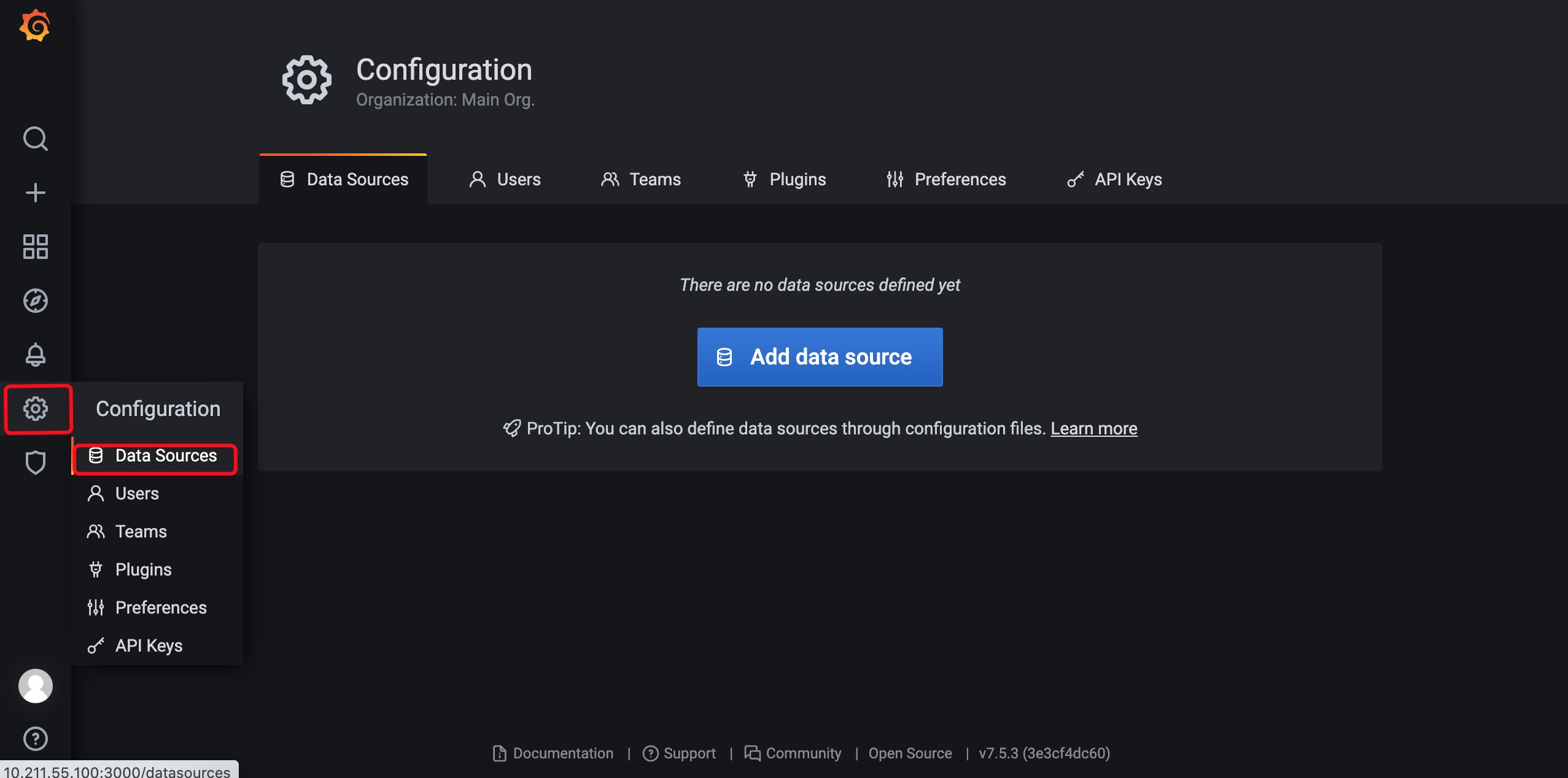Open the Explore compass icon
The image size is (1568, 778).
pos(35,301)
